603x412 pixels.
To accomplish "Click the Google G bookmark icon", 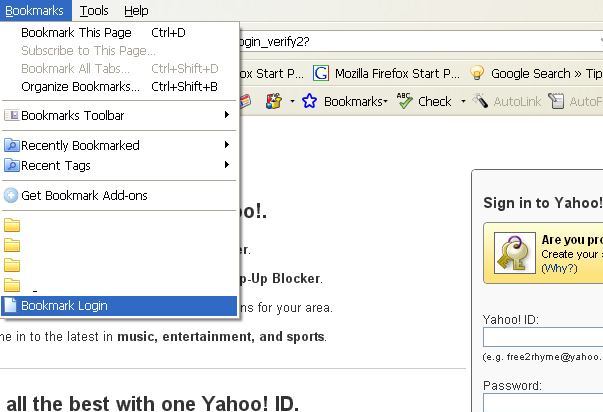I will (x=321, y=73).
